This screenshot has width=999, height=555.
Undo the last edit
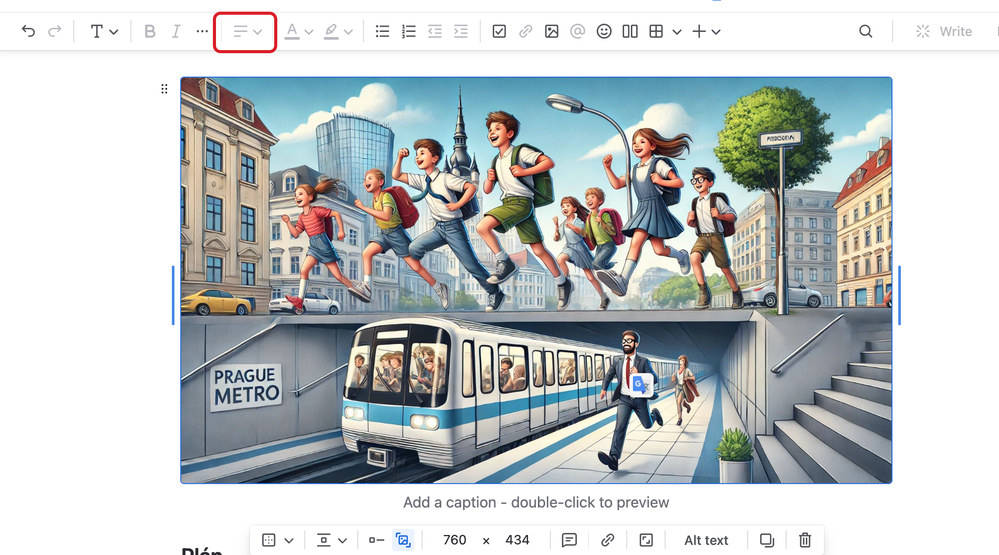[28, 31]
